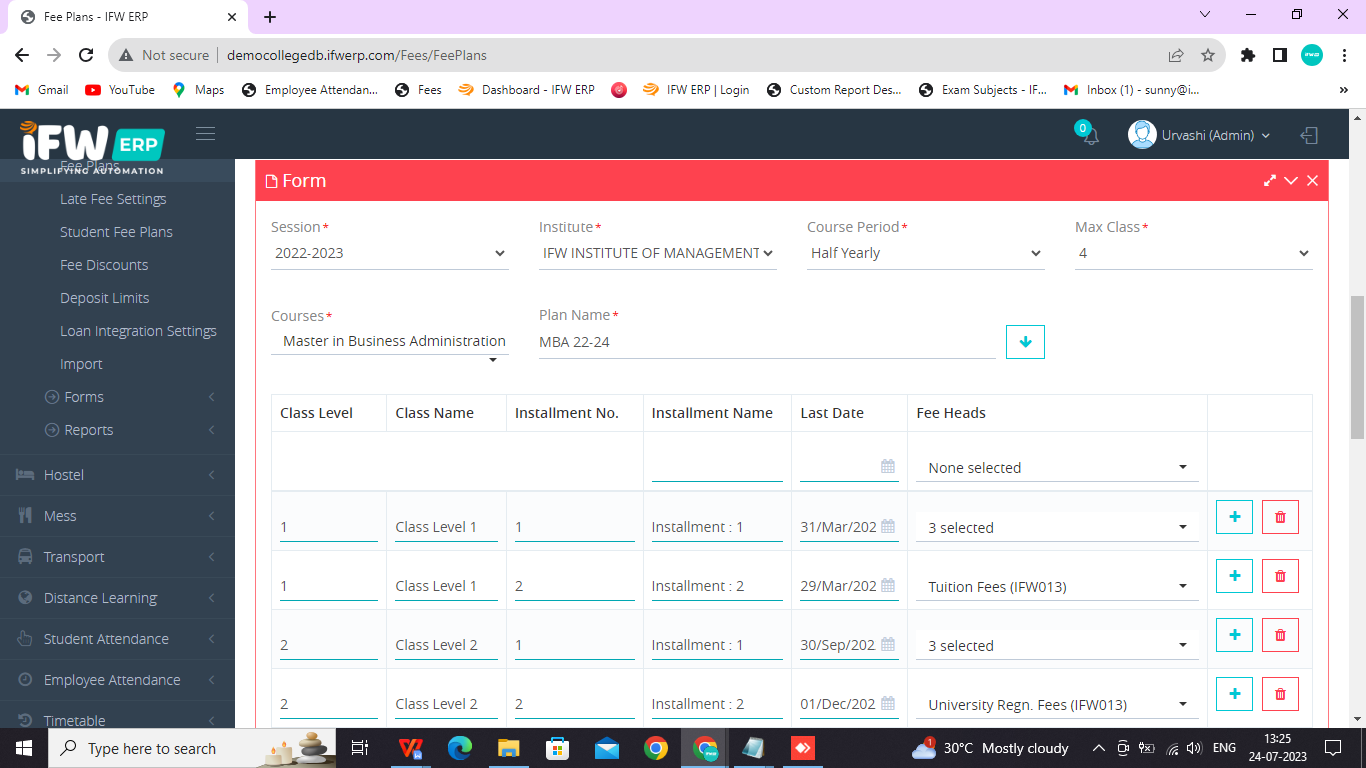Add row after Tuition Fees installment
Viewport: 1366px width, 768px height.
(1234, 576)
